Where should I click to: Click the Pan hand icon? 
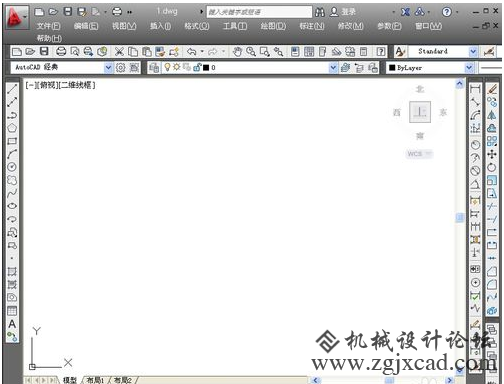[x=237, y=52]
